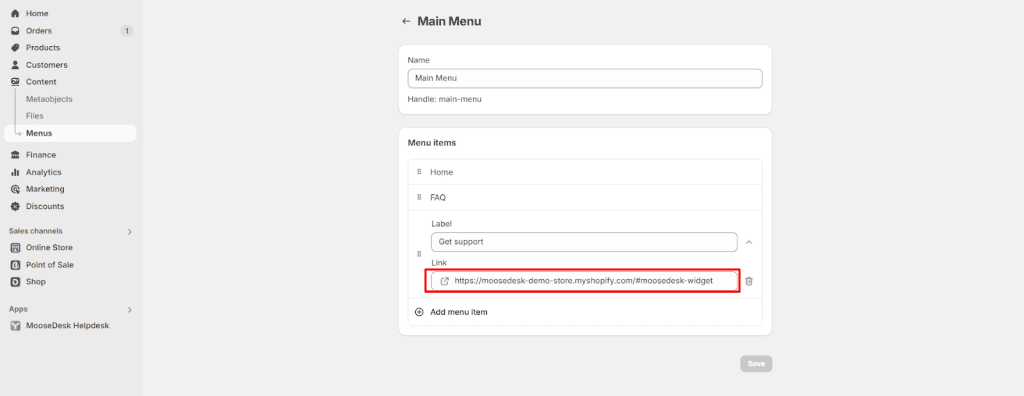Expand the Apps section chevron
This screenshot has width=1024, height=396.
coord(129,309)
